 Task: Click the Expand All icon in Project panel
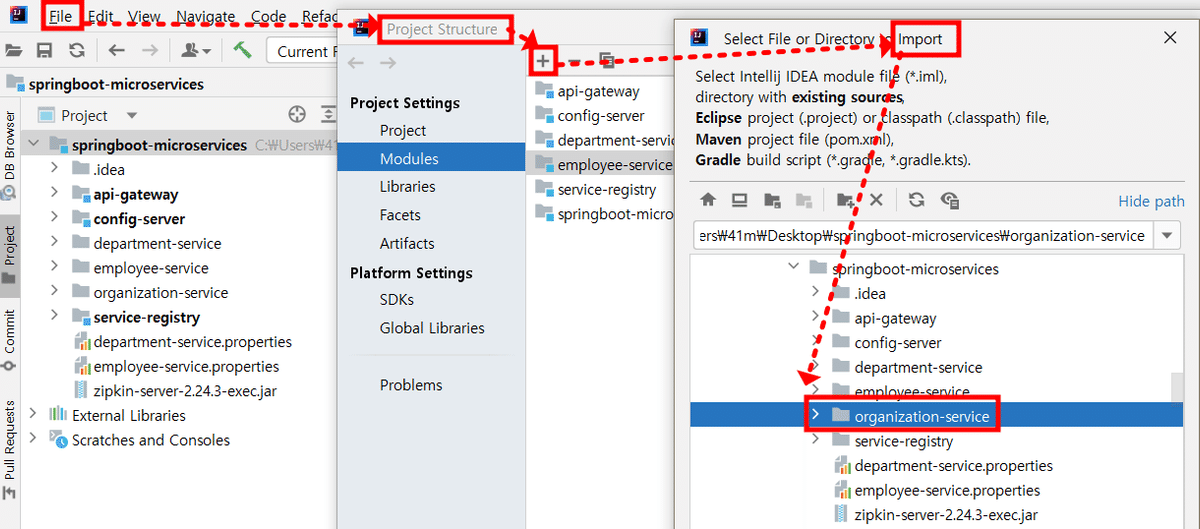328,115
